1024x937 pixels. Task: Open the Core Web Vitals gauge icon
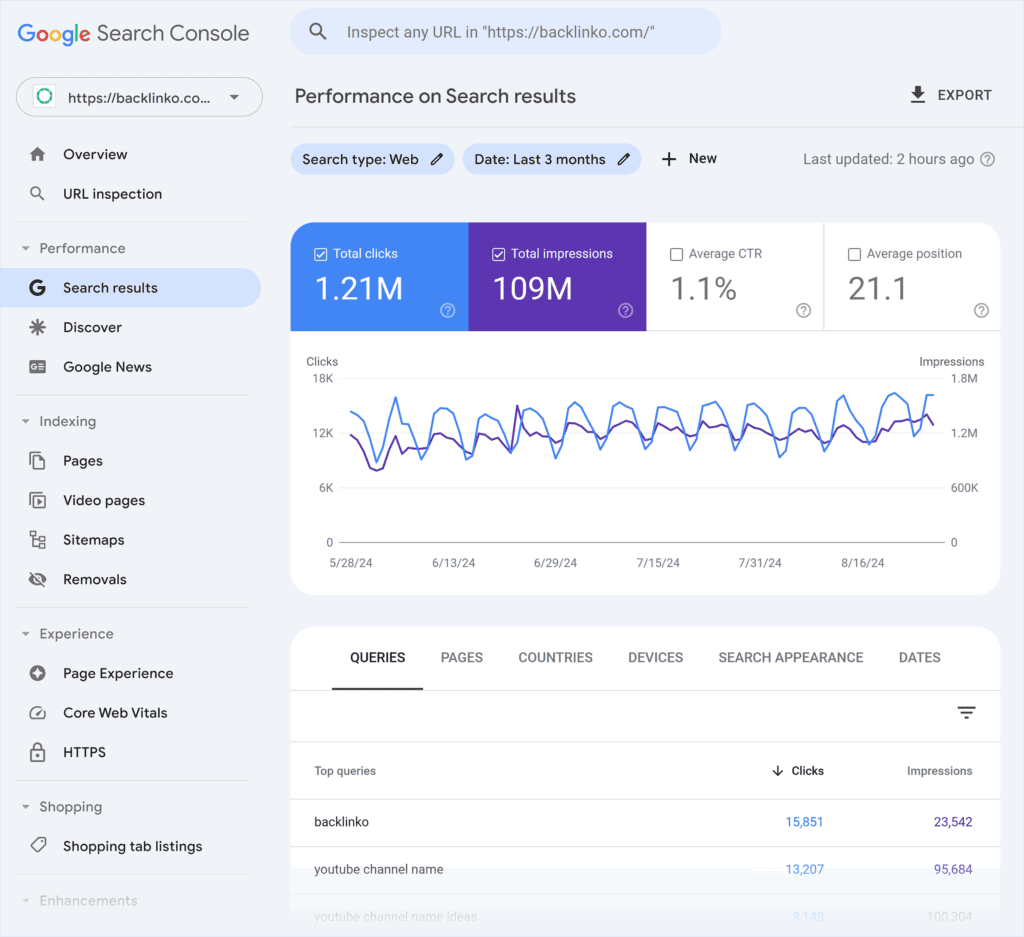click(x=38, y=713)
